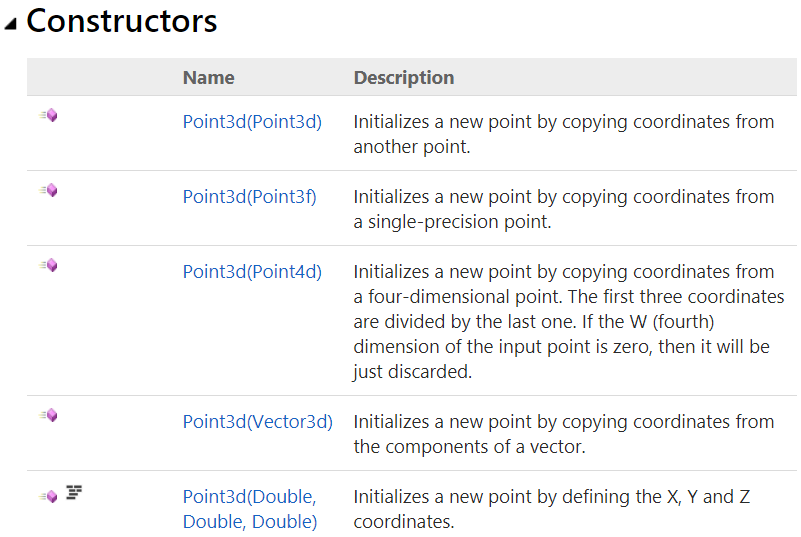801x537 pixels.
Task: Click the Name column header
Action: coord(208,77)
